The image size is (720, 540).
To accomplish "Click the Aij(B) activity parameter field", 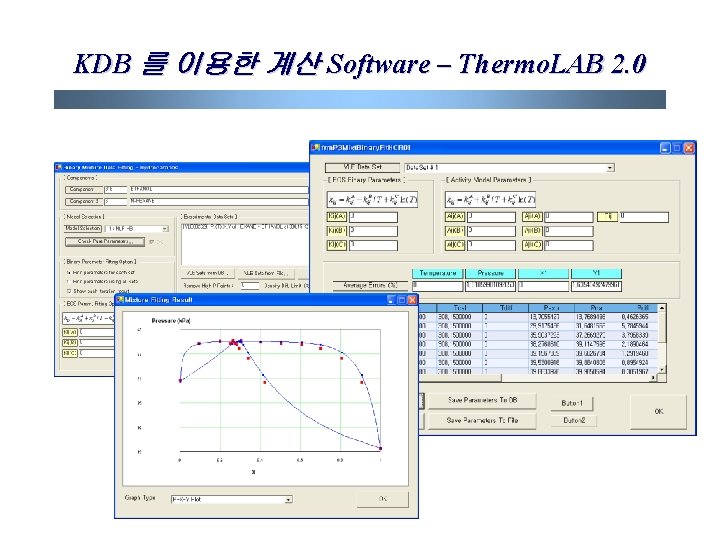I will tap(491, 231).
